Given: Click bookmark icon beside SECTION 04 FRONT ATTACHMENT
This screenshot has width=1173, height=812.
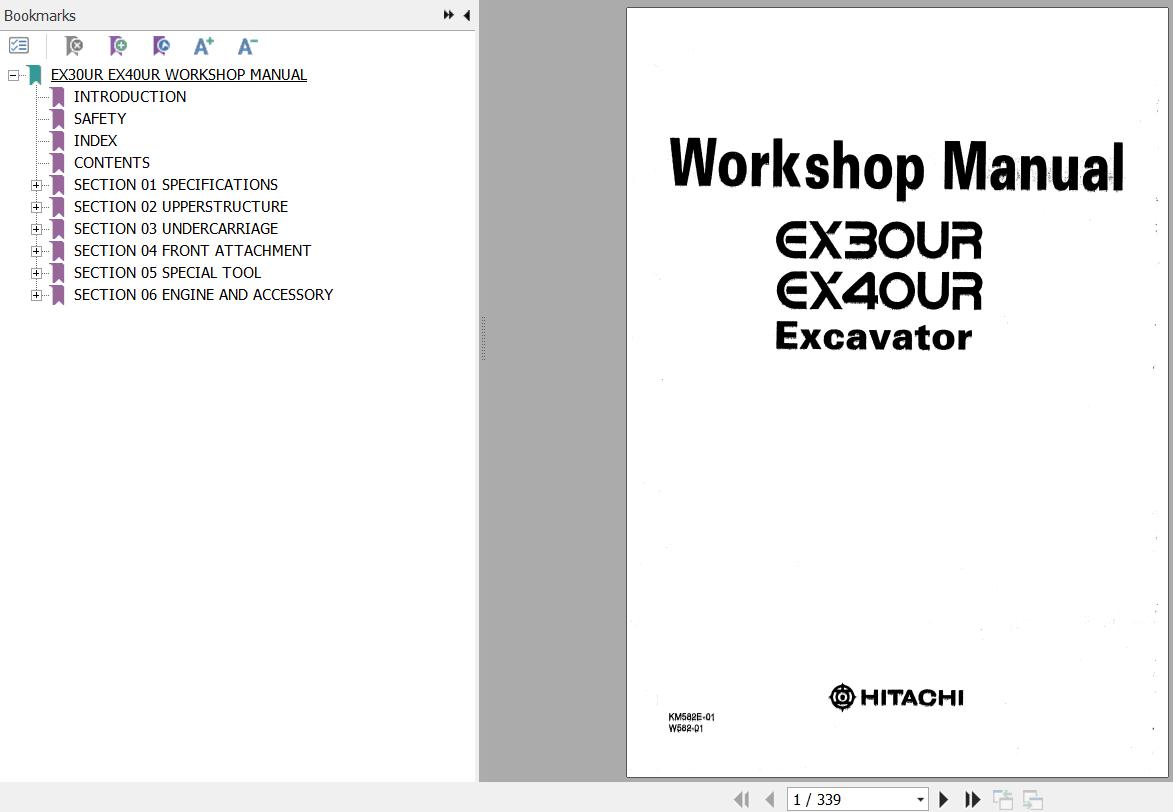Looking at the screenshot, I should point(58,251).
